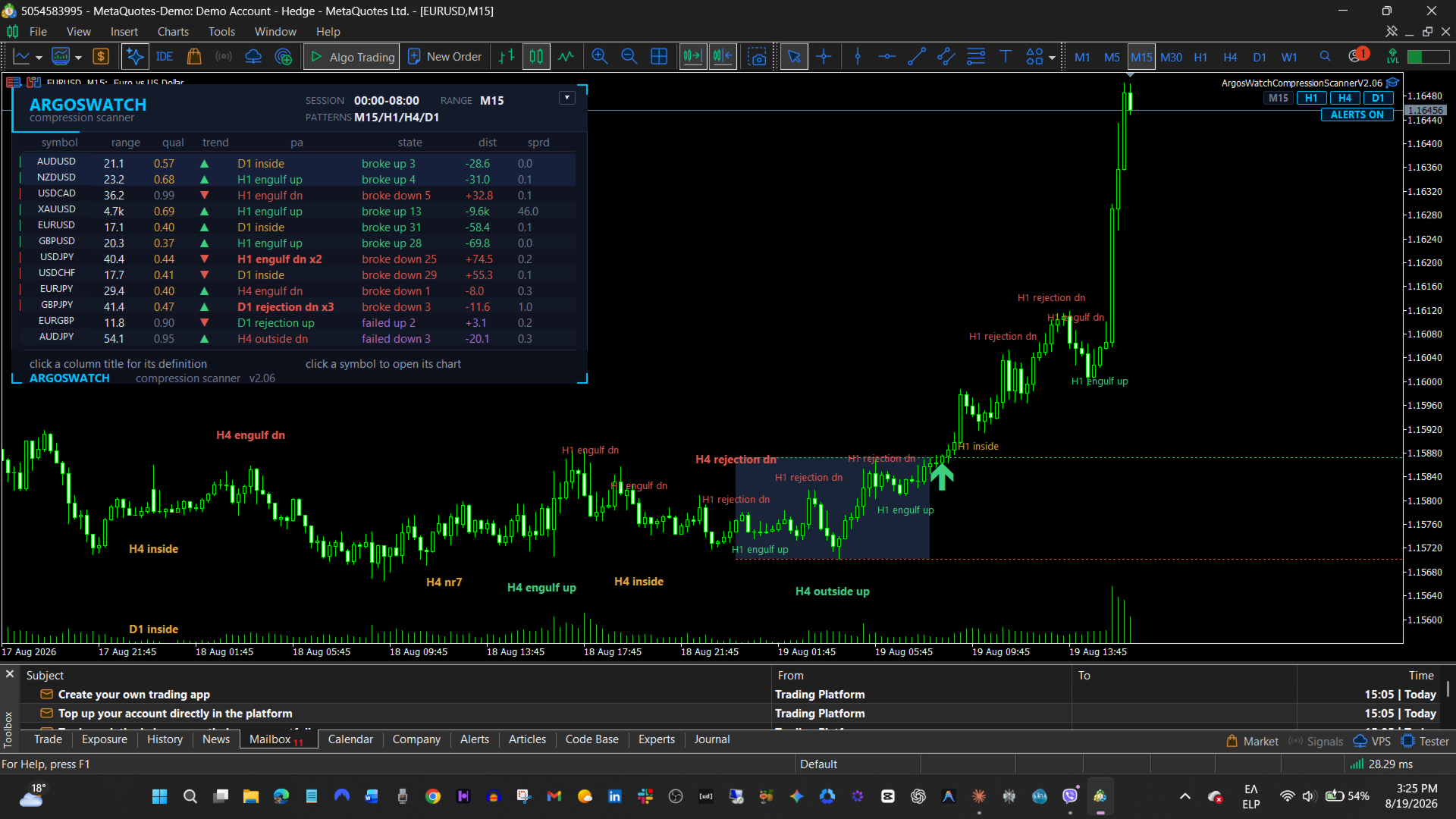The image size is (1456, 819).
Task: Switch to the History tab
Action: (x=165, y=739)
